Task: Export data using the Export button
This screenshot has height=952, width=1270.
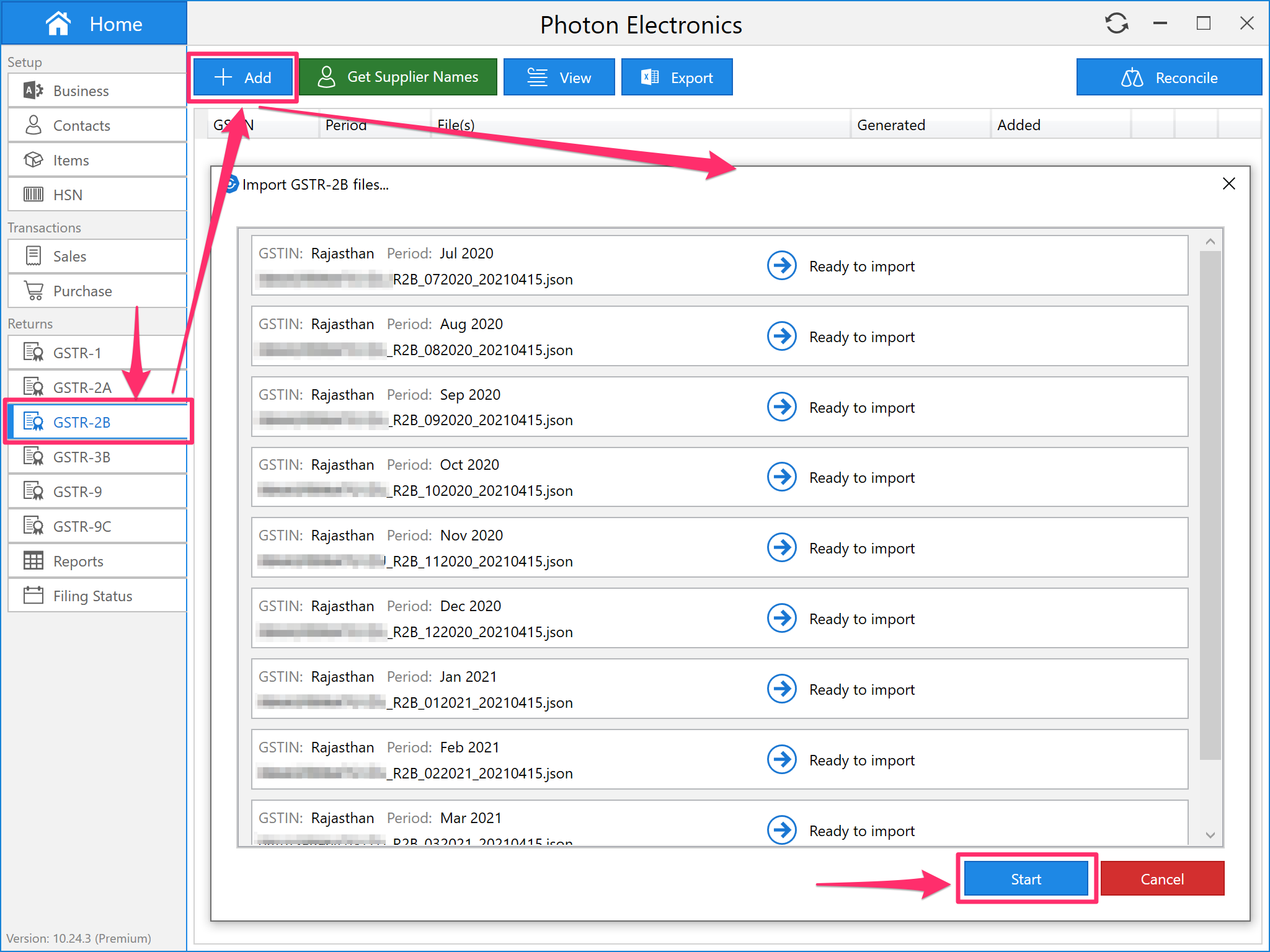Action: (x=677, y=77)
